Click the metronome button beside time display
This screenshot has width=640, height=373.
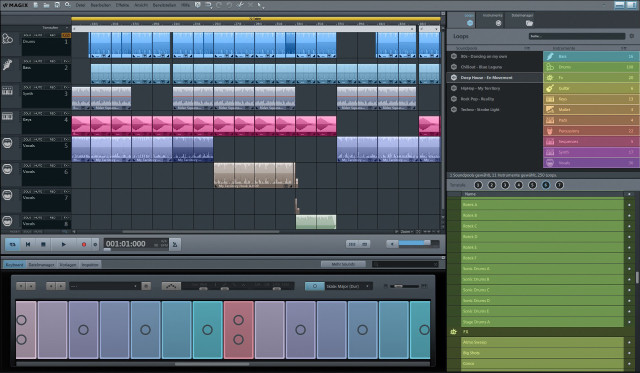175,244
